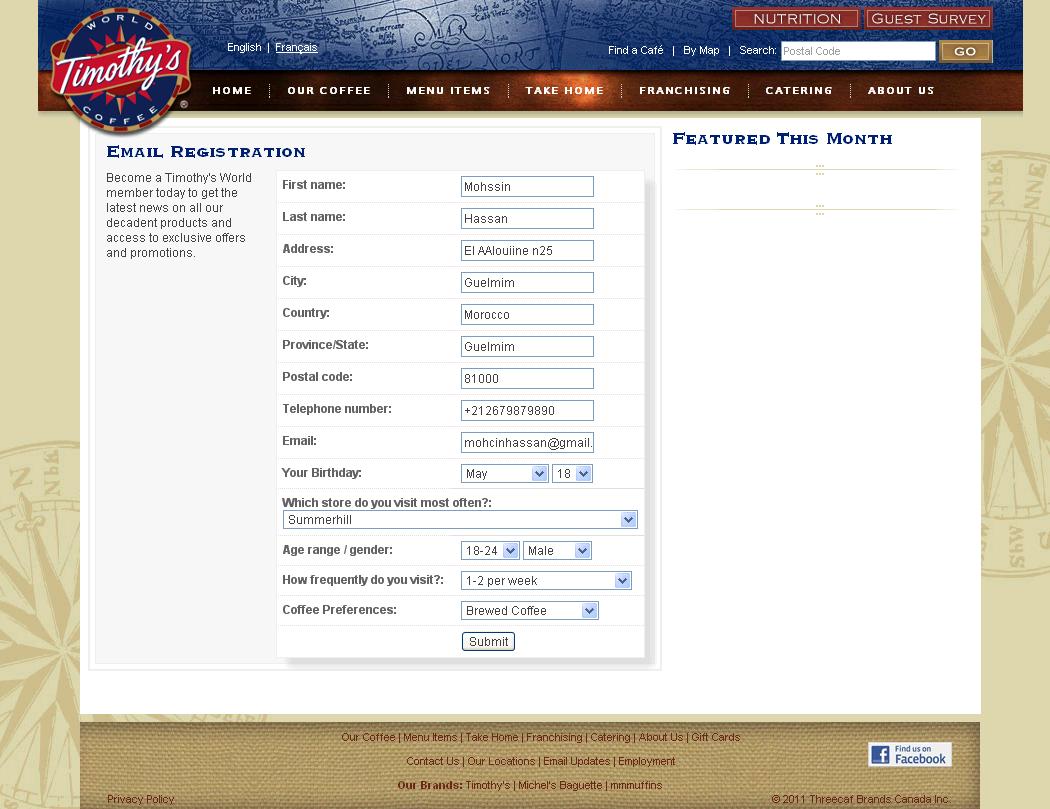Open the Find a Café link
Image resolution: width=1050 pixels, height=809 pixels.
point(635,50)
